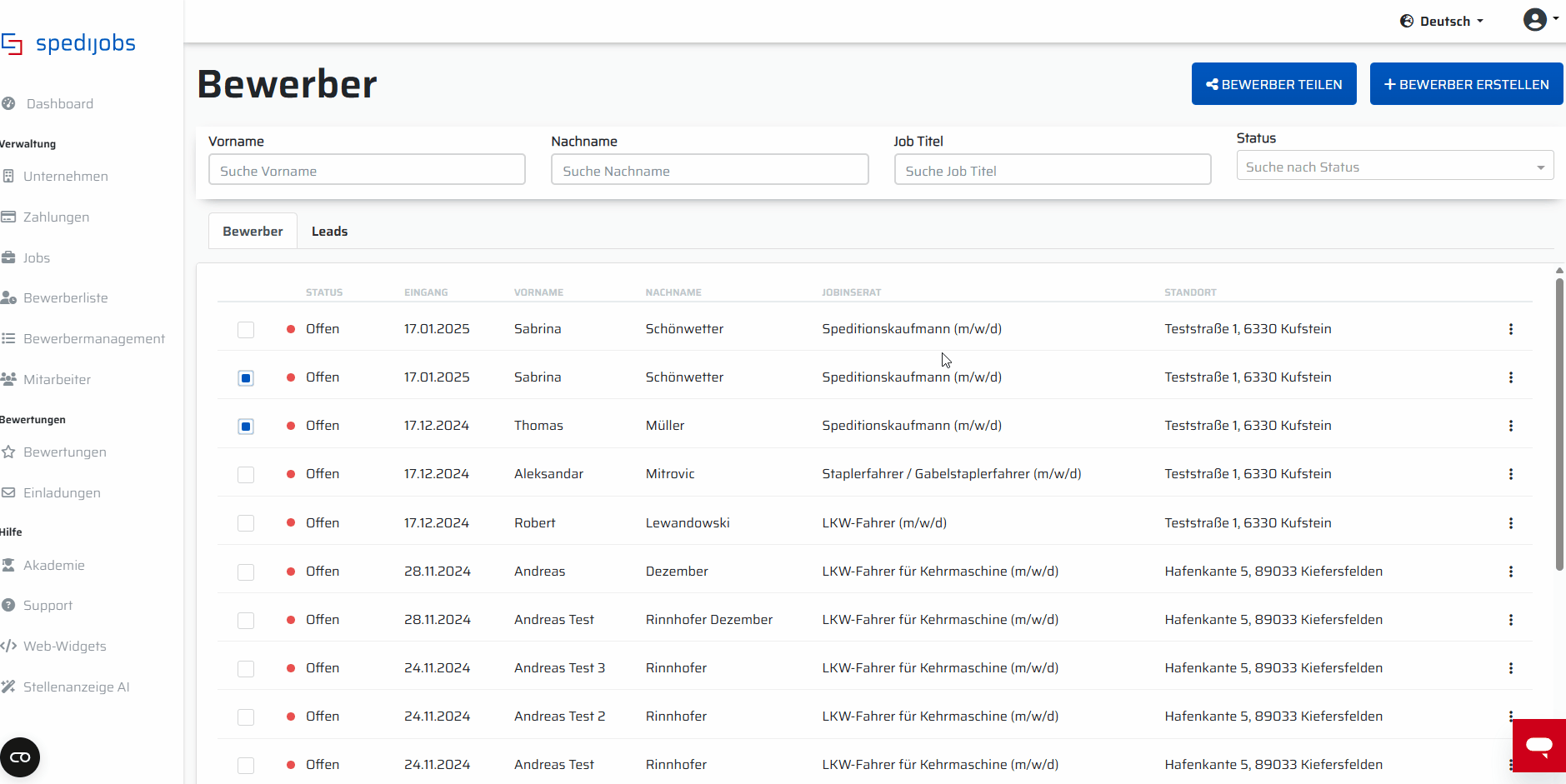Viewport: 1566px width, 784px height.
Task: Uncheck the Thomas Müller checkbox
Action: click(x=246, y=427)
